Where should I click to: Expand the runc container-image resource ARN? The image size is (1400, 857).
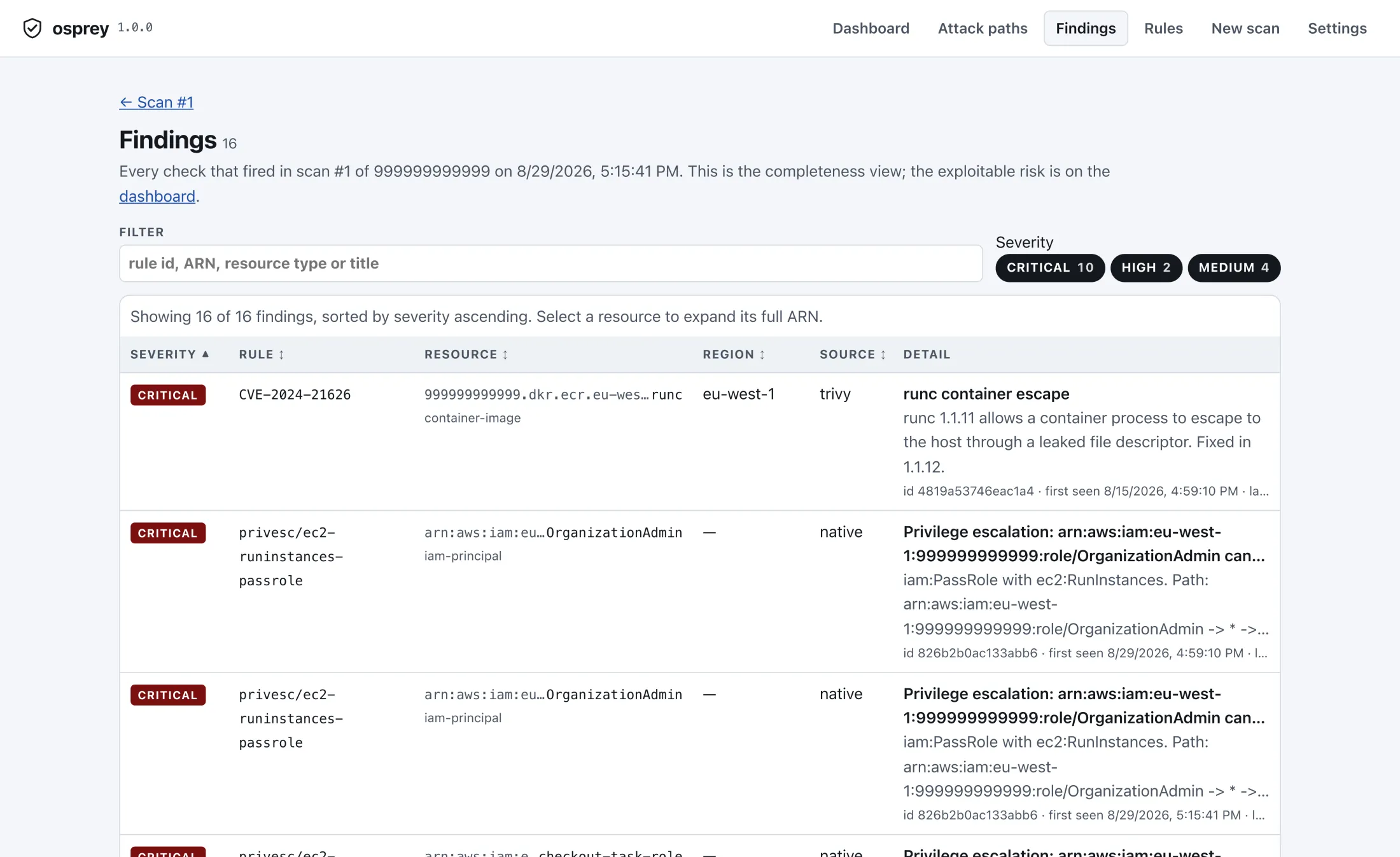click(x=553, y=394)
